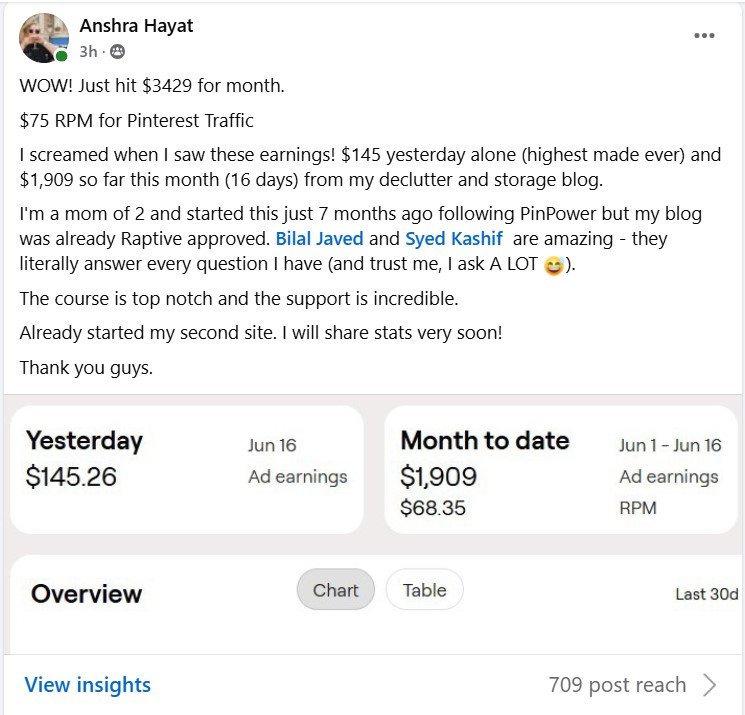Click the View insights link

(x=88, y=685)
